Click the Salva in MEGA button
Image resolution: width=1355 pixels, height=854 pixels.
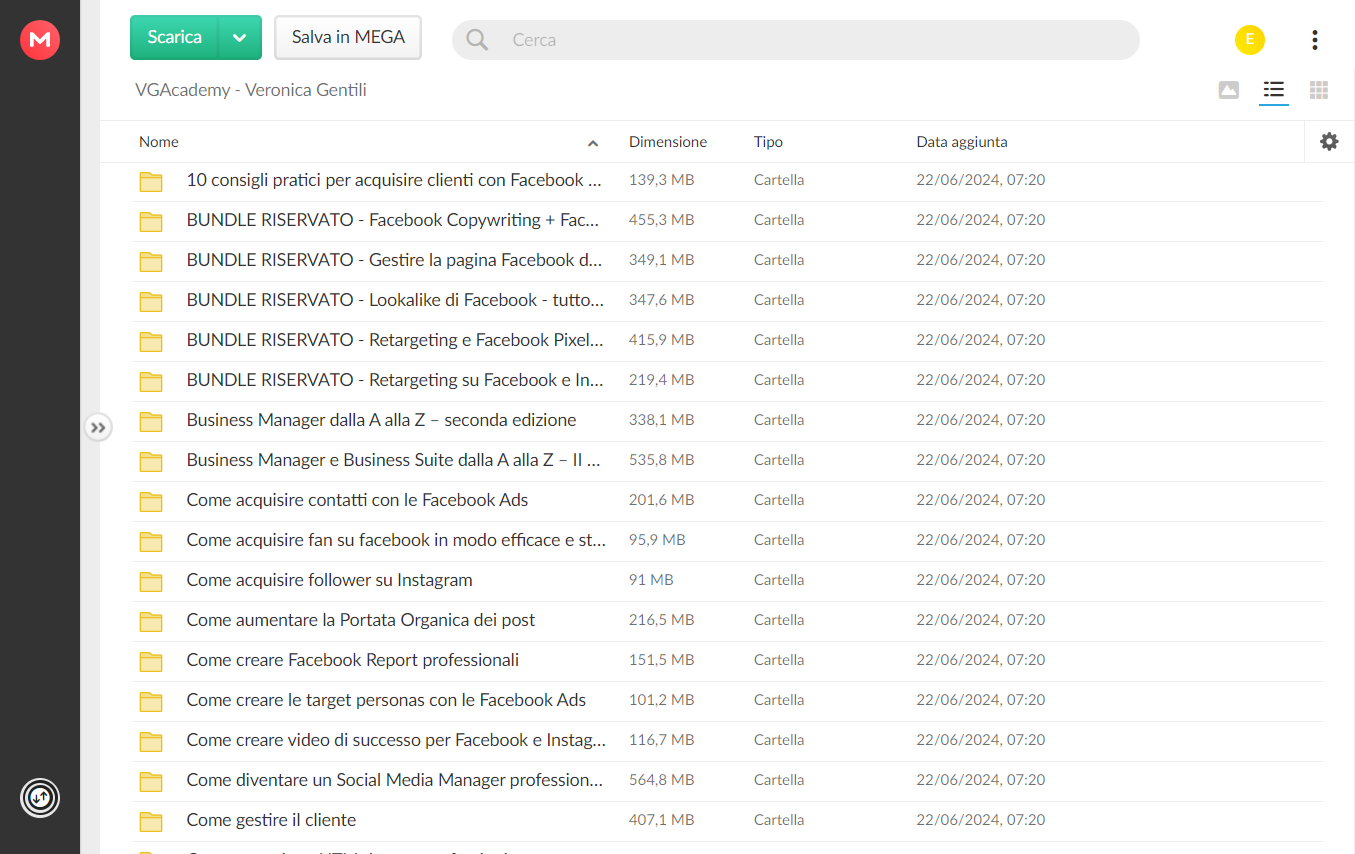point(348,37)
